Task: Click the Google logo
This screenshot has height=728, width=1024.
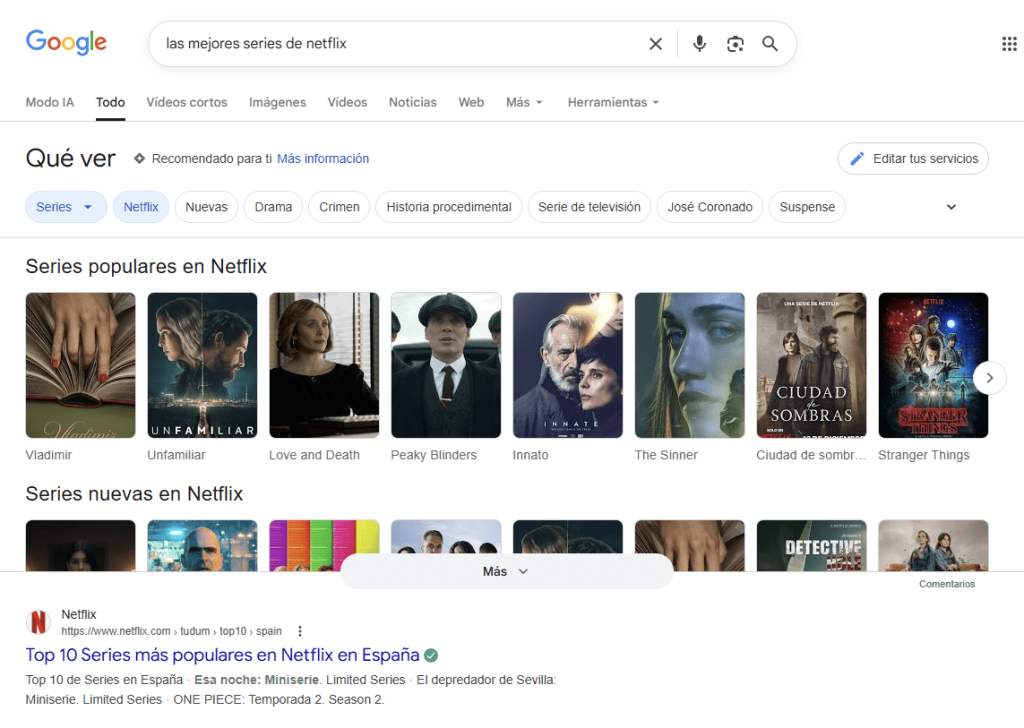Action: (x=66, y=42)
